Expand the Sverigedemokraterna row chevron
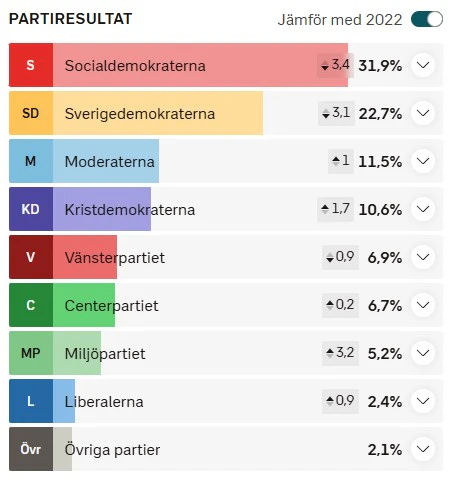Screen dimensions: 455x480 [423, 113]
